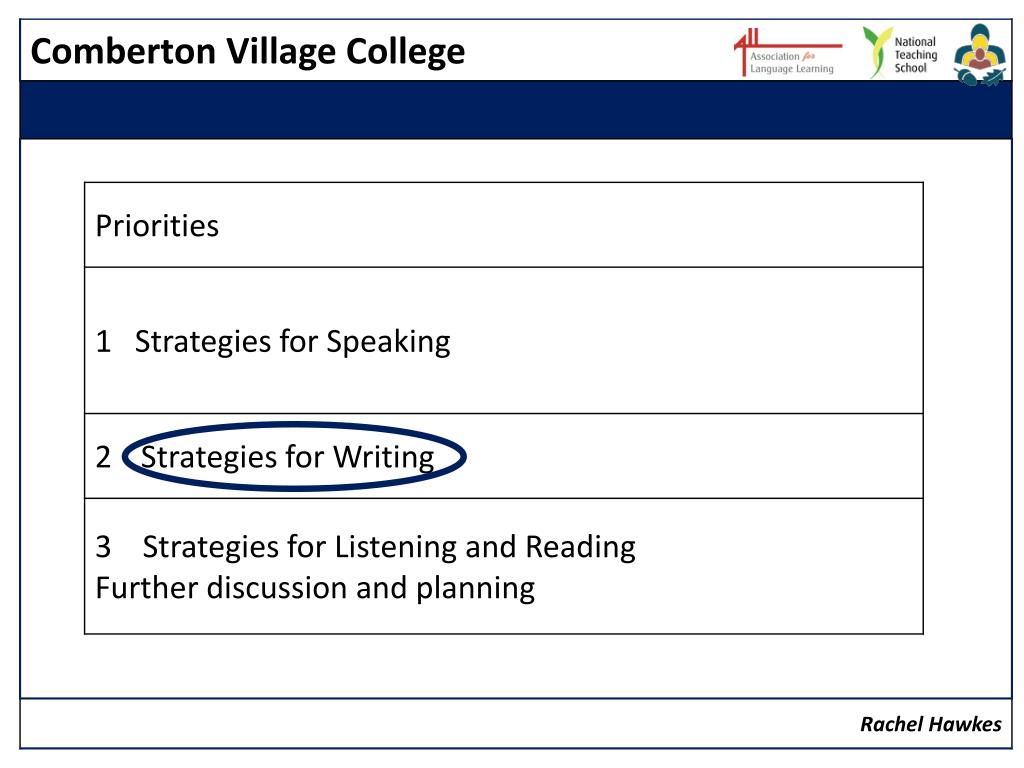
Task: Select Strategies for Listening and Reading
Action: point(389,547)
